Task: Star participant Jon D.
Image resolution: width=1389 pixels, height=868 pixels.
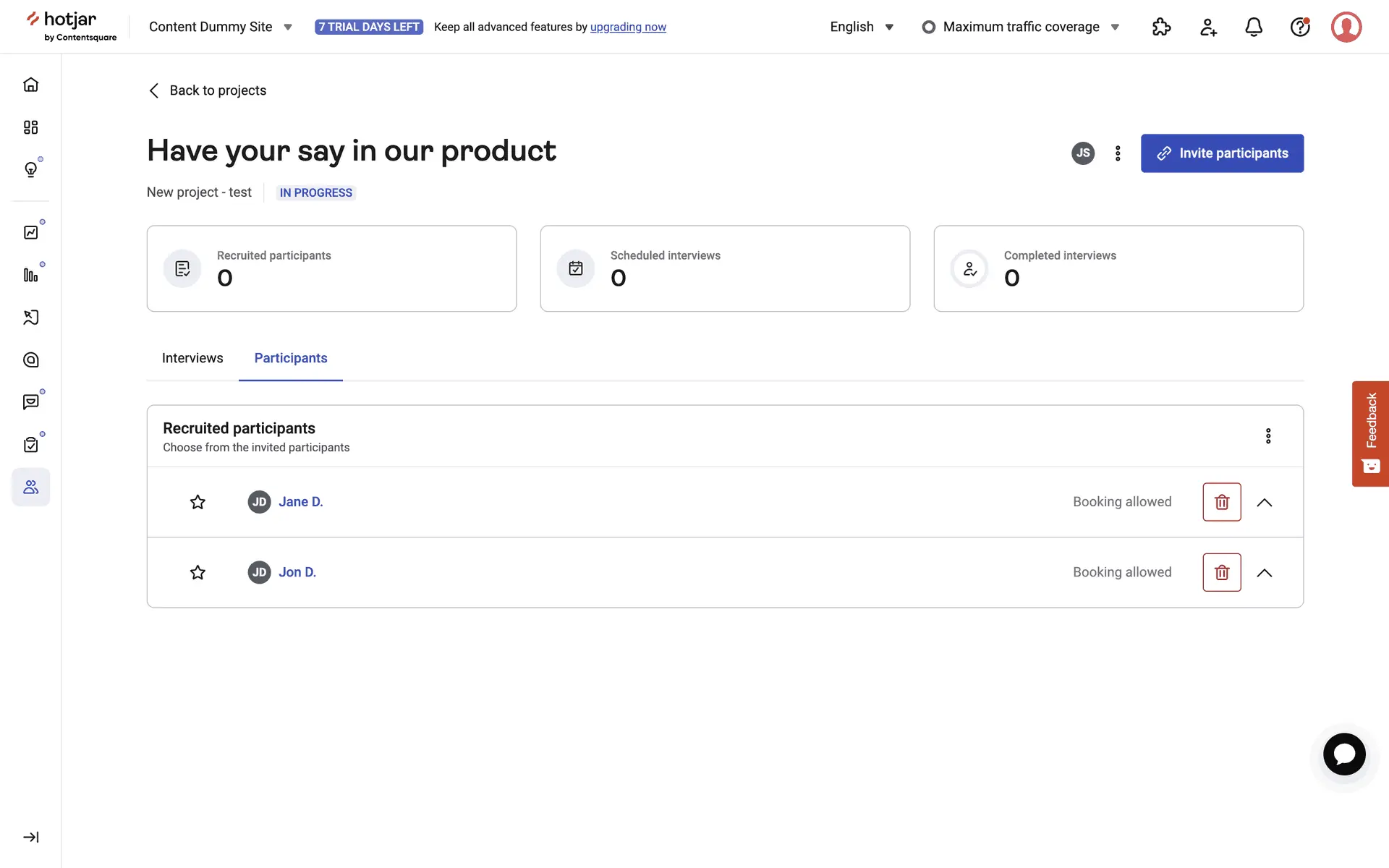Action: click(197, 572)
